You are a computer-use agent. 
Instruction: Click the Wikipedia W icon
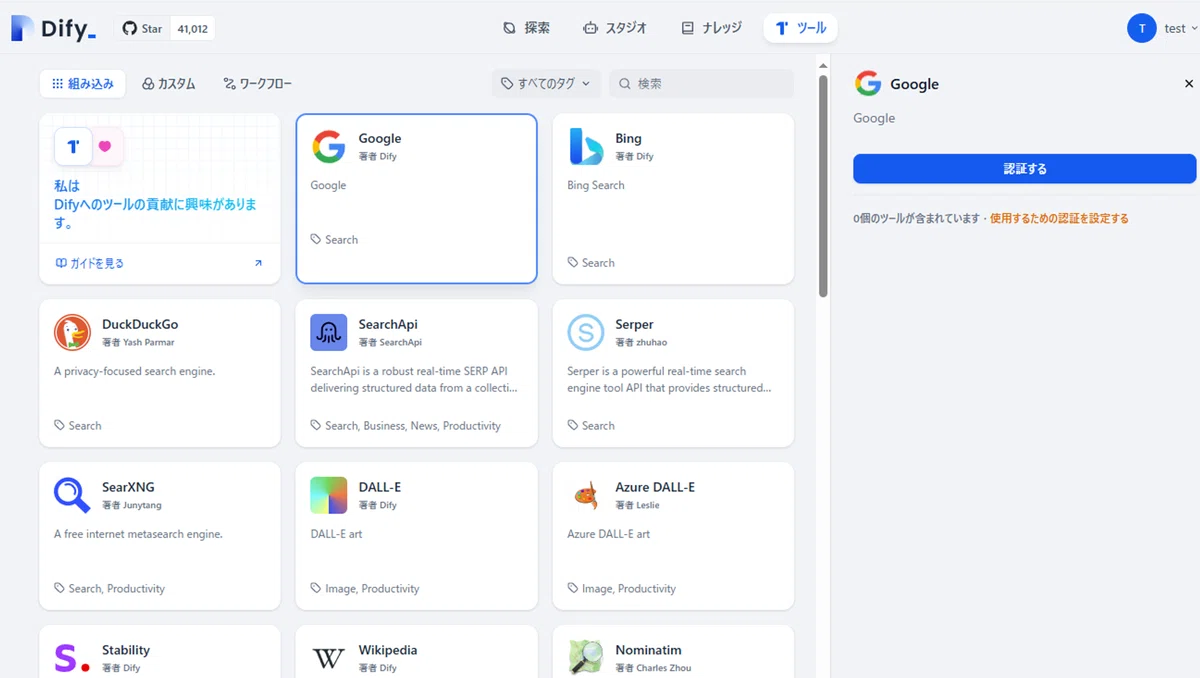pyautogui.click(x=329, y=658)
